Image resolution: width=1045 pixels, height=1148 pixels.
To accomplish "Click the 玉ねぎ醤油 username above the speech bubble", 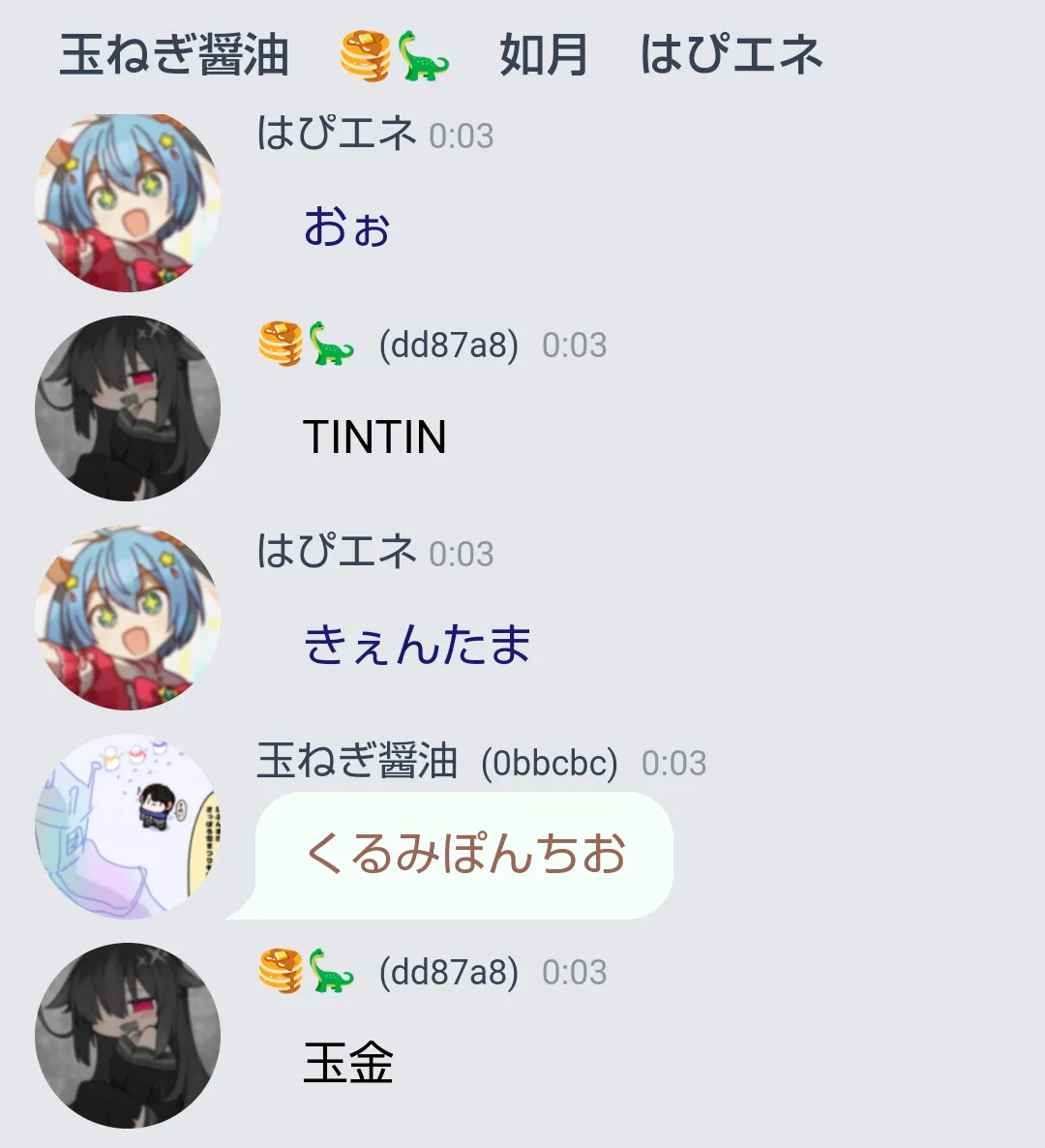I will click(357, 761).
